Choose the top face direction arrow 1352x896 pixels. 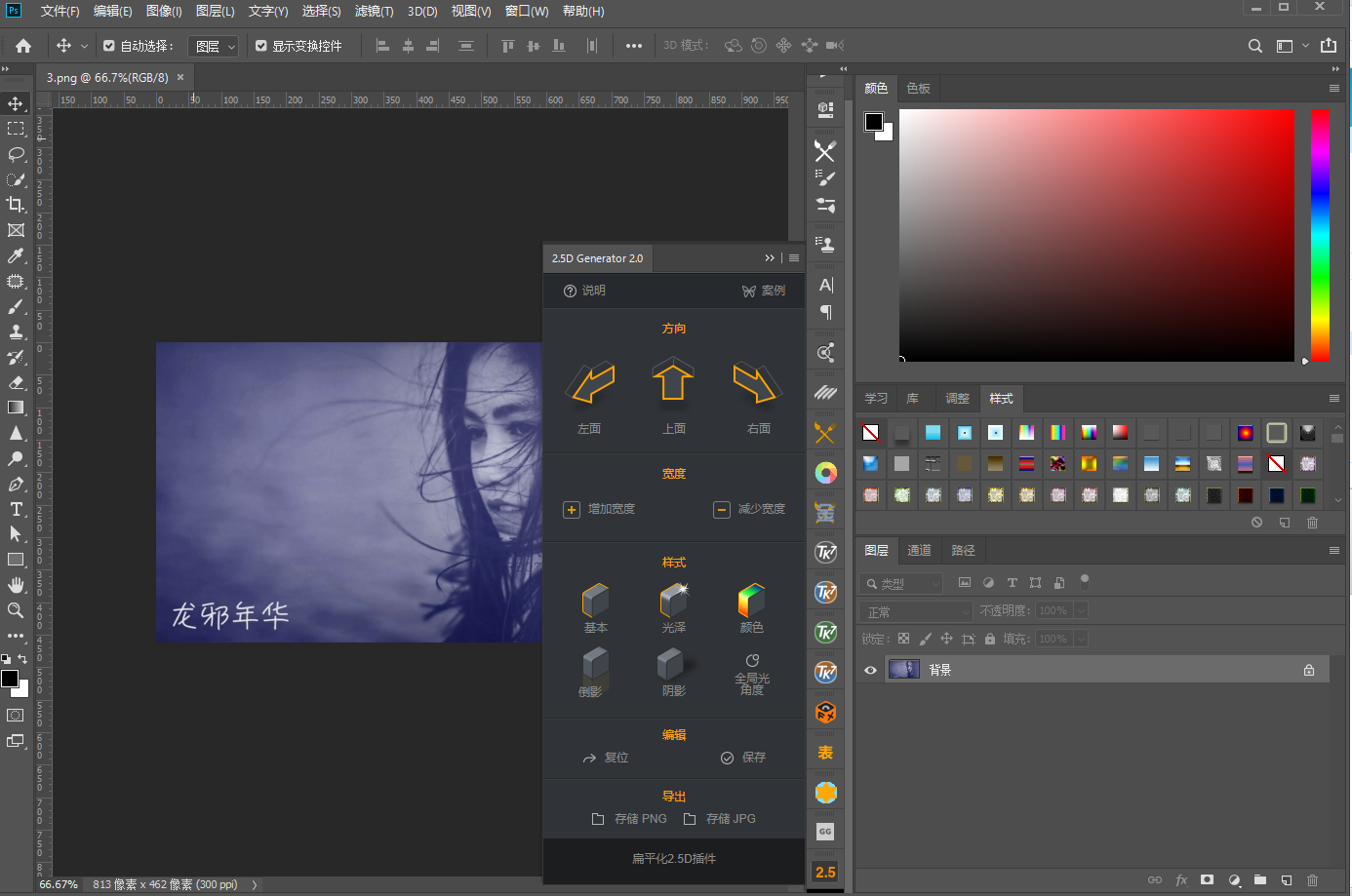673,380
